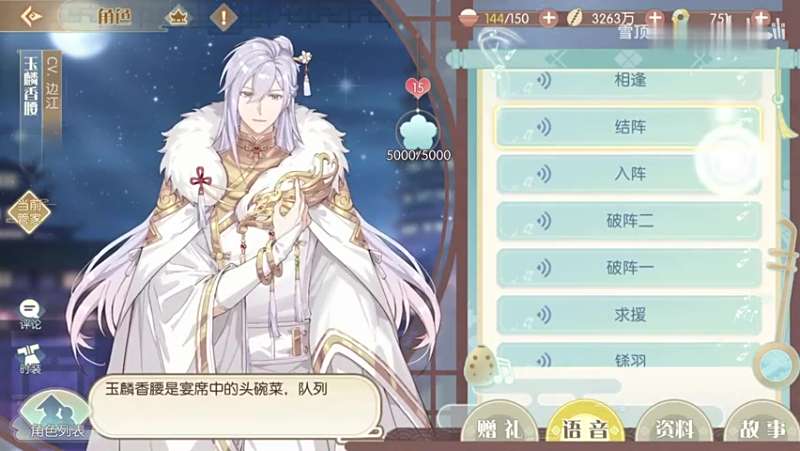Play the 入阵 voice line
800x451 pixels.
pyautogui.click(x=629, y=174)
